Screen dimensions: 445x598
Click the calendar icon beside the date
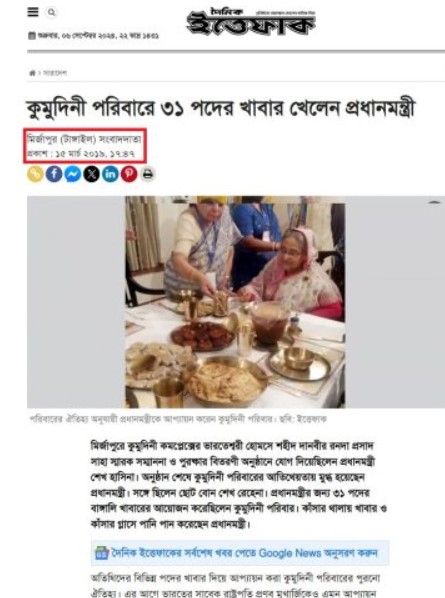click(32, 36)
